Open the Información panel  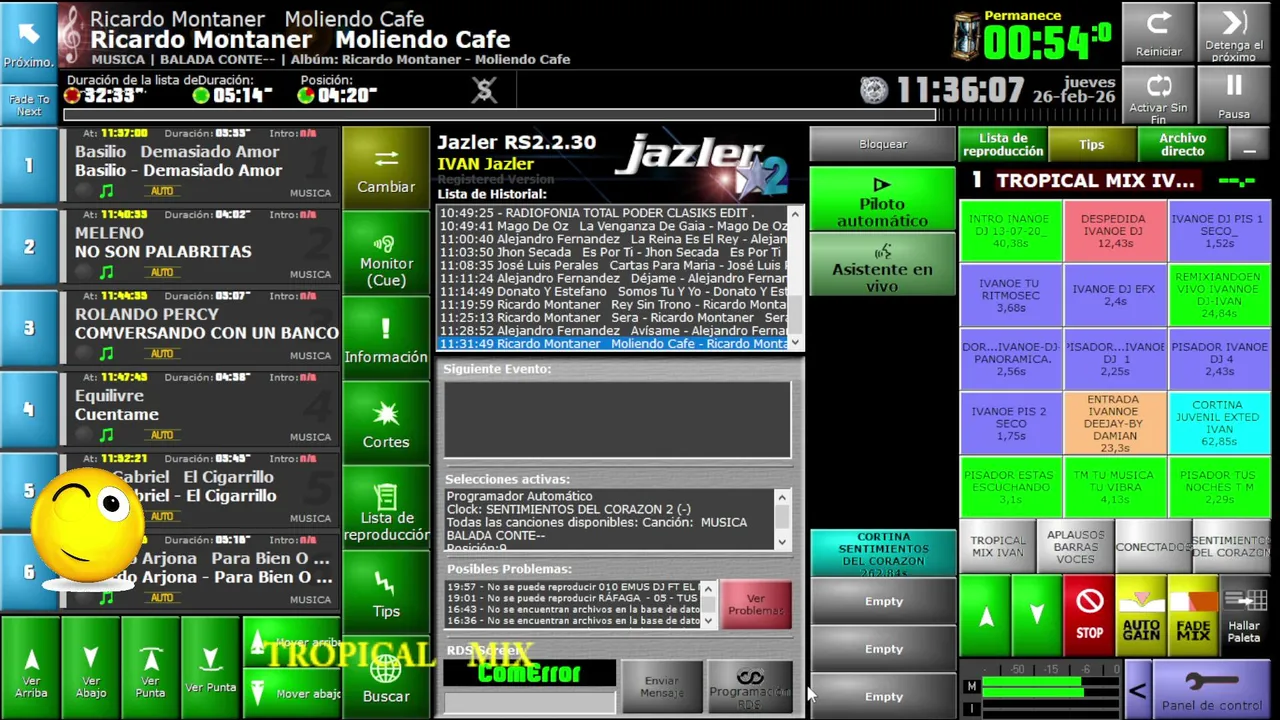click(386, 338)
